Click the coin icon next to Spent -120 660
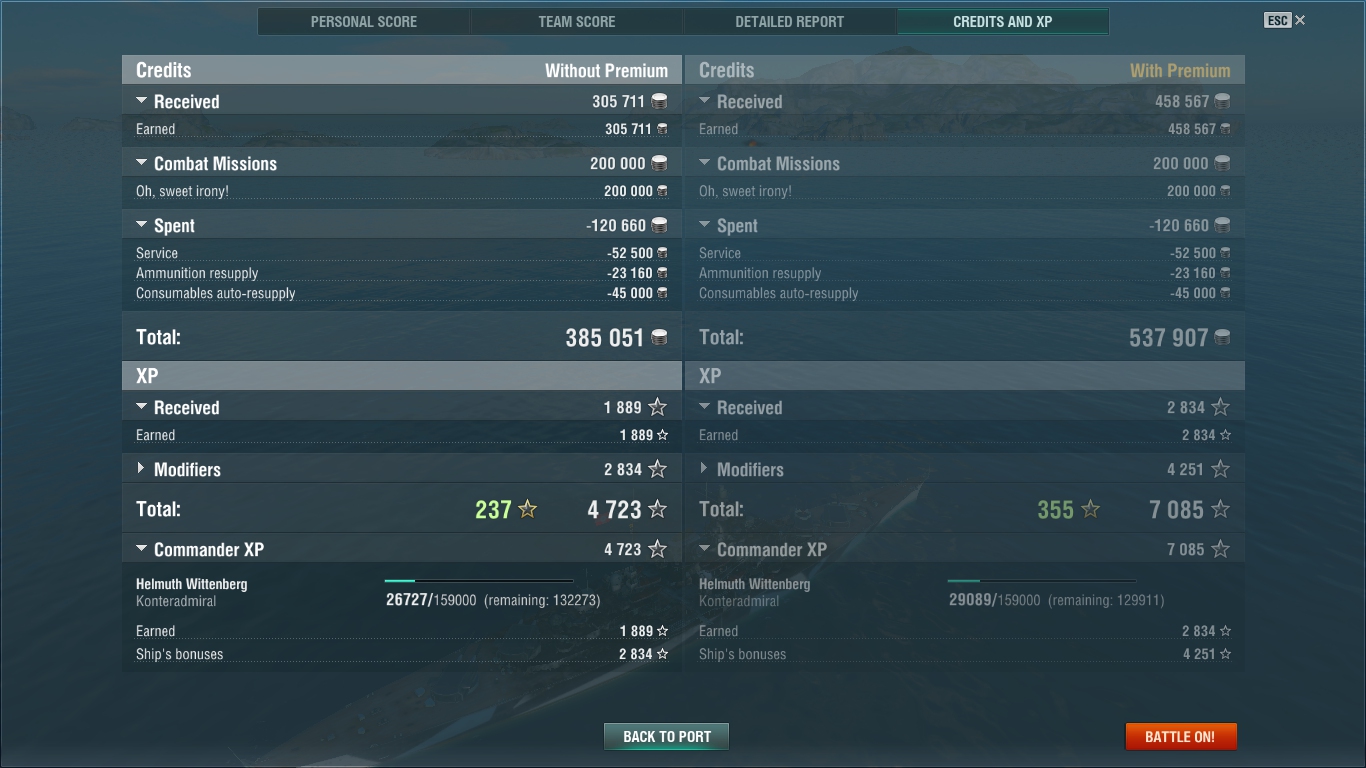This screenshot has width=1366, height=768. [x=660, y=226]
